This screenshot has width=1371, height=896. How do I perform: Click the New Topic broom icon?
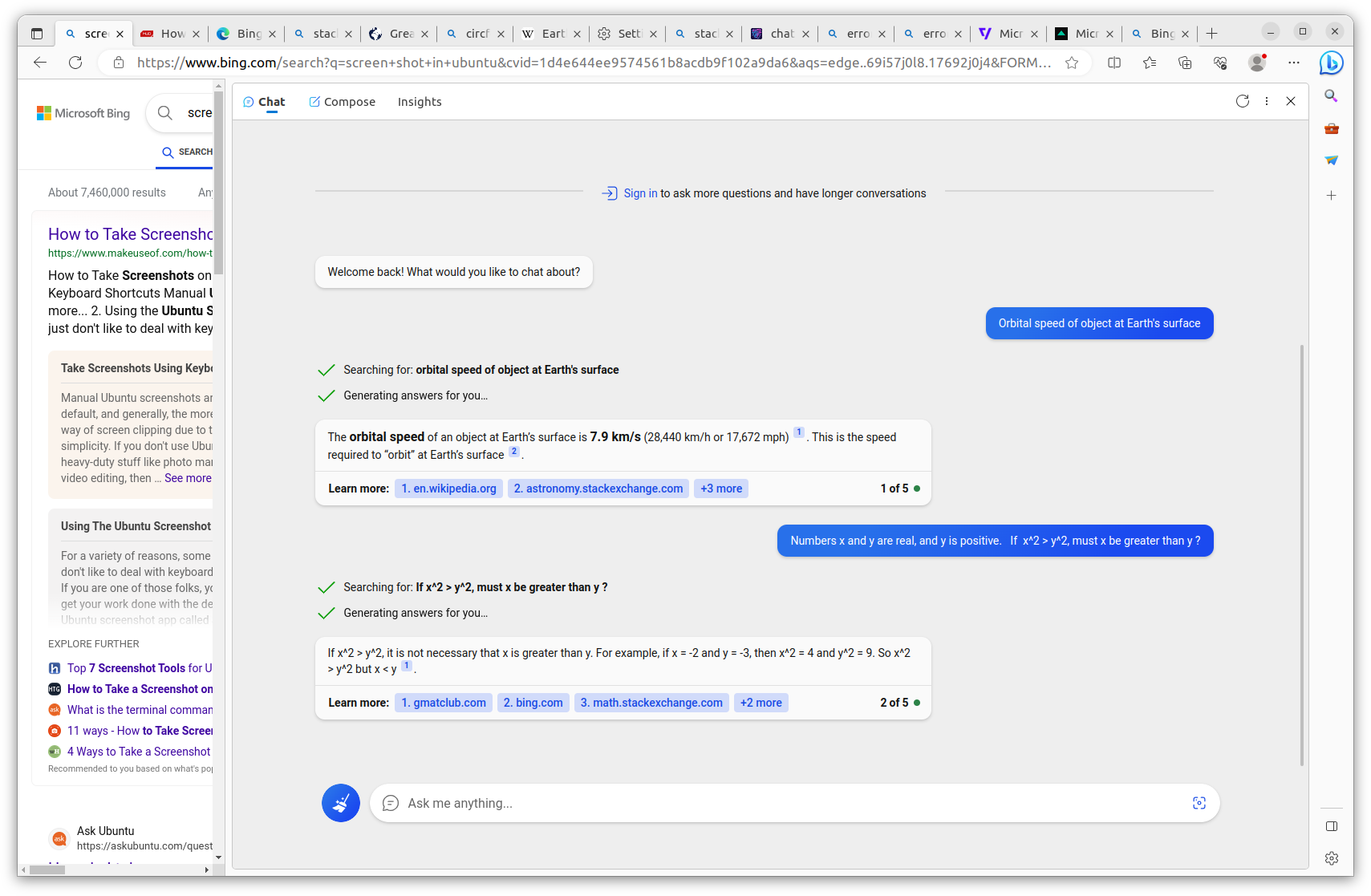coord(341,803)
